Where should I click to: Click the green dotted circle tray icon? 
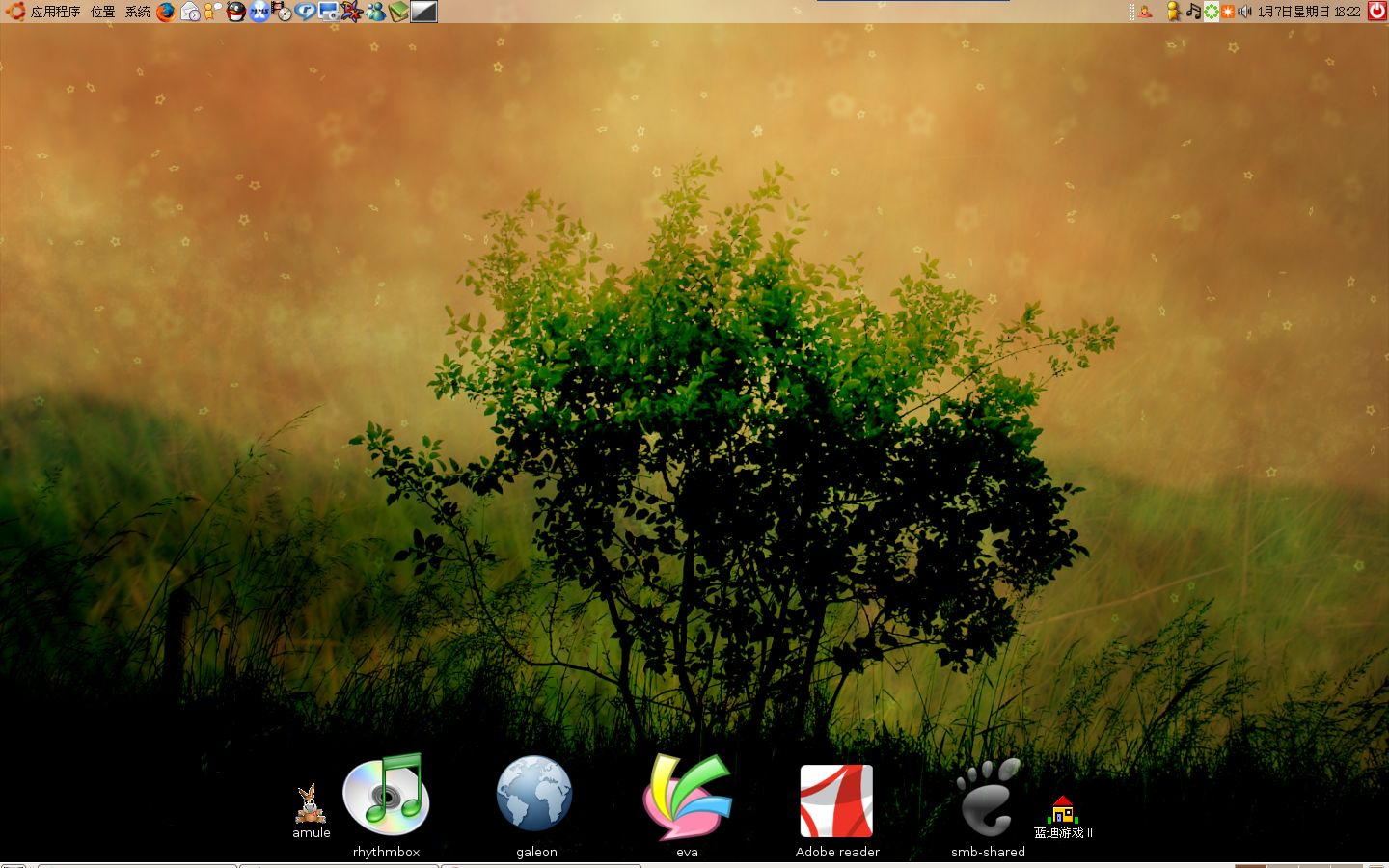pyautogui.click(x=1212, y=12)
